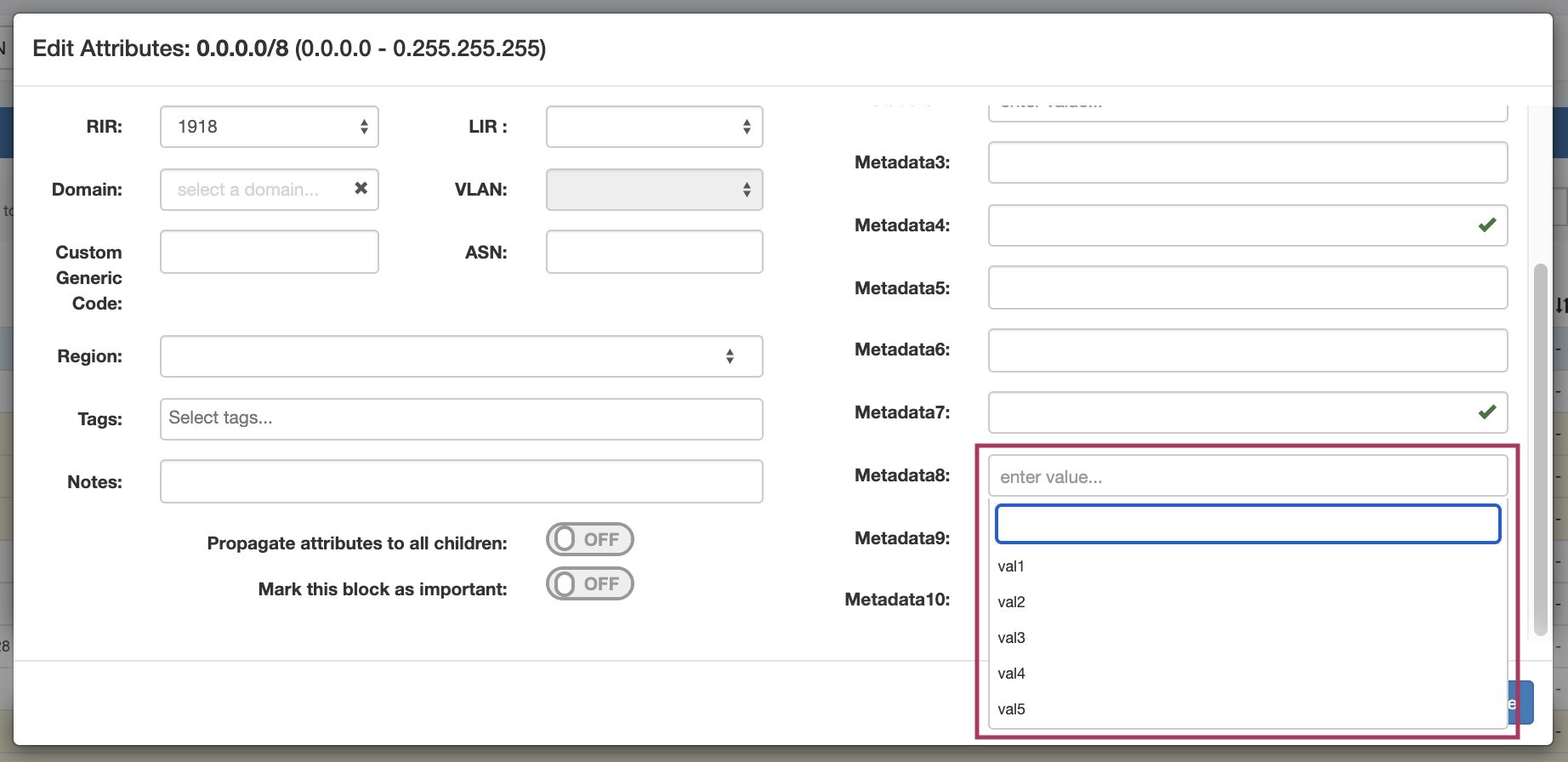Enable Mark this block as important

tap(589, 584)
